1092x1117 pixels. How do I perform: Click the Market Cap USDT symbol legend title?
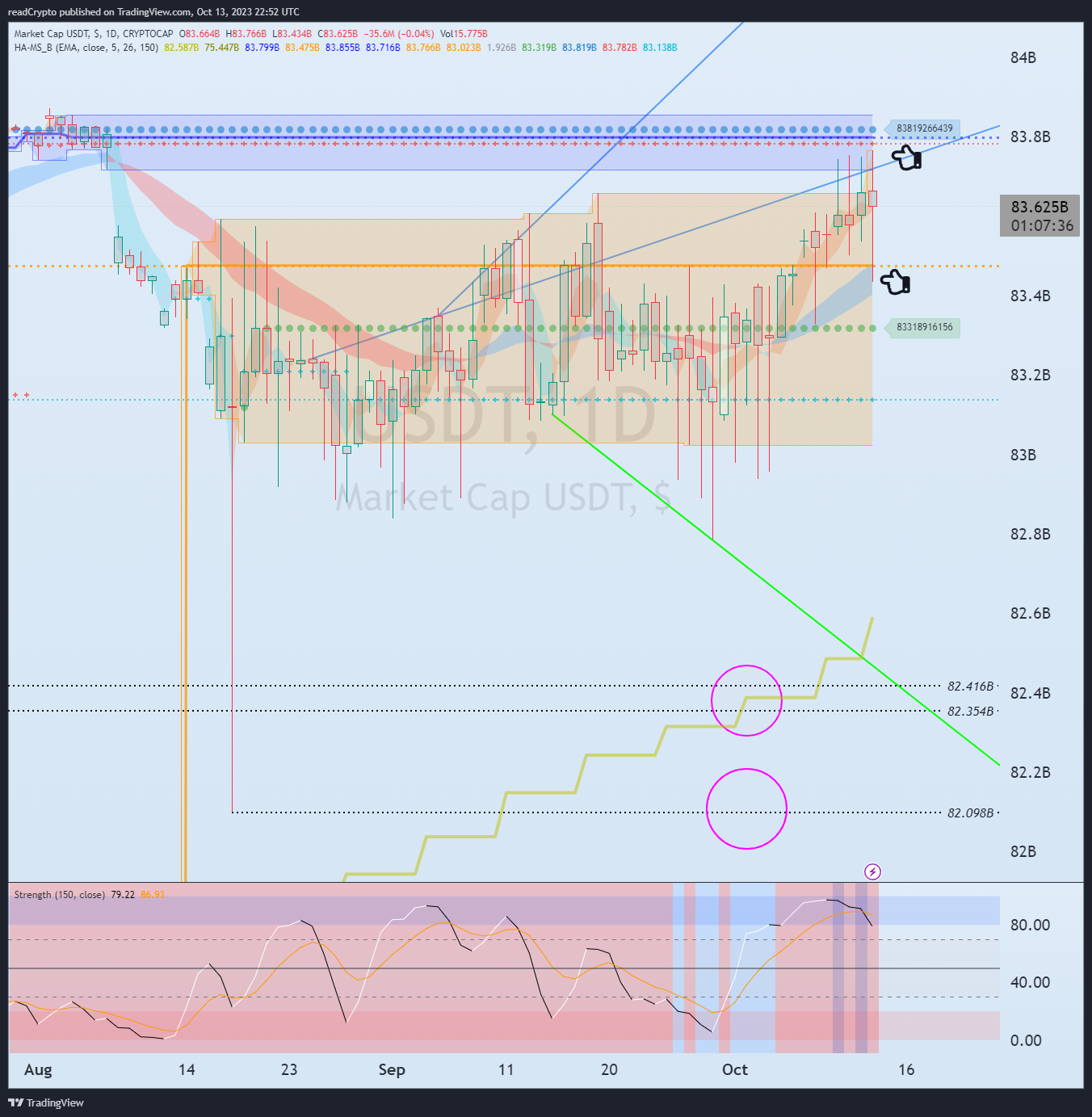[94, 34]
